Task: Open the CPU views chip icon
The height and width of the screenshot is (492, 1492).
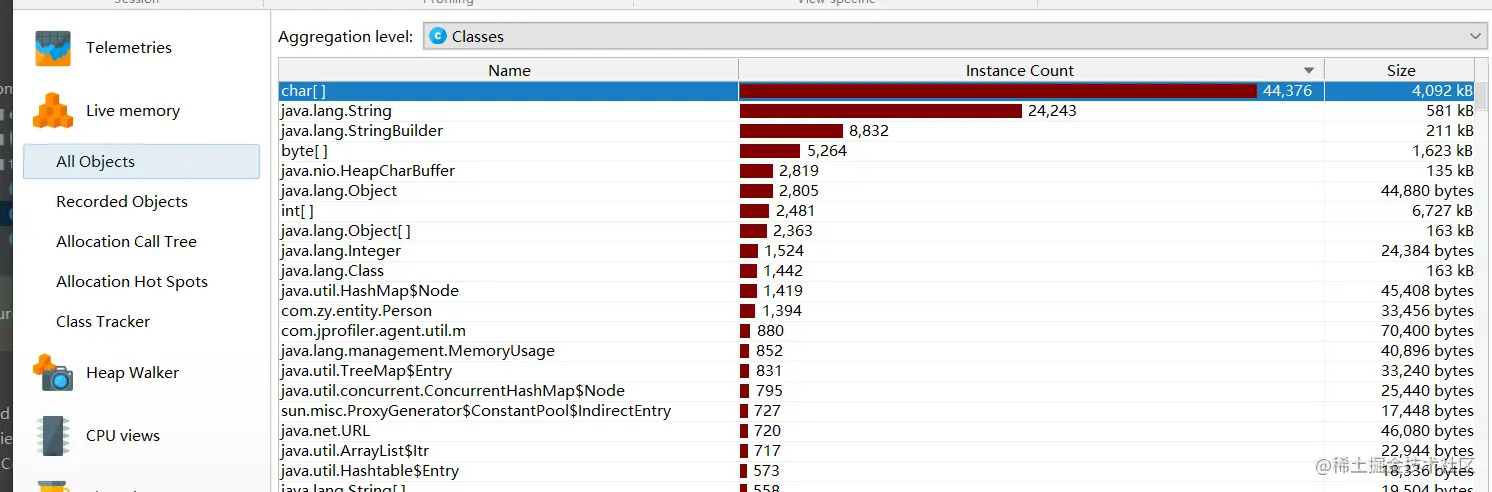Action: [53, 436]
